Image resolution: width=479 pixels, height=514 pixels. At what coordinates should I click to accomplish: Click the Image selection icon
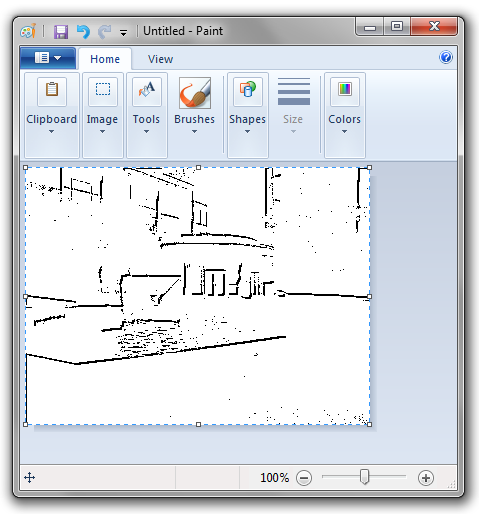point(103,91)
